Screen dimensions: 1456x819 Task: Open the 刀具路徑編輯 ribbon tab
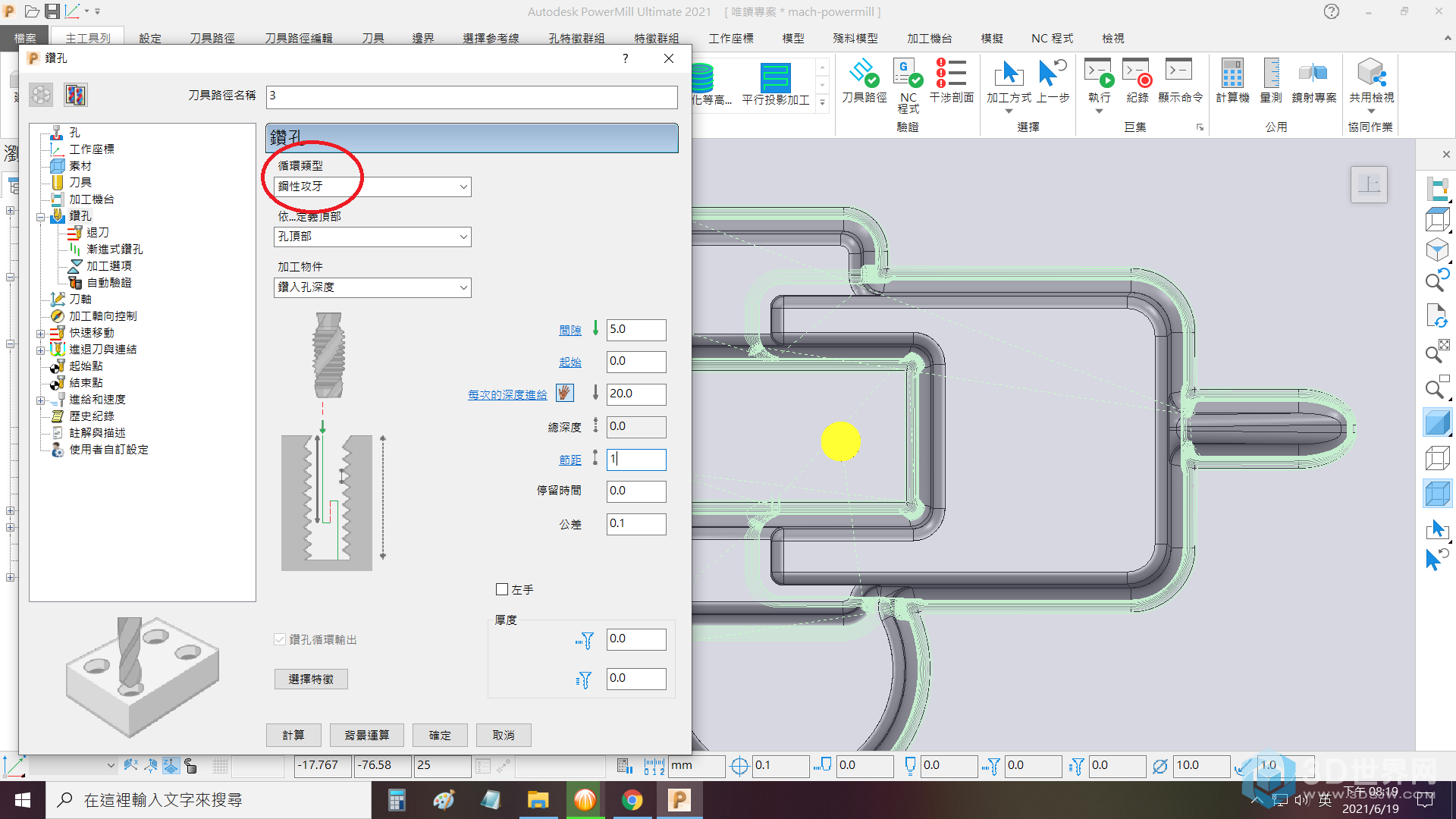(x=298, y=38)
